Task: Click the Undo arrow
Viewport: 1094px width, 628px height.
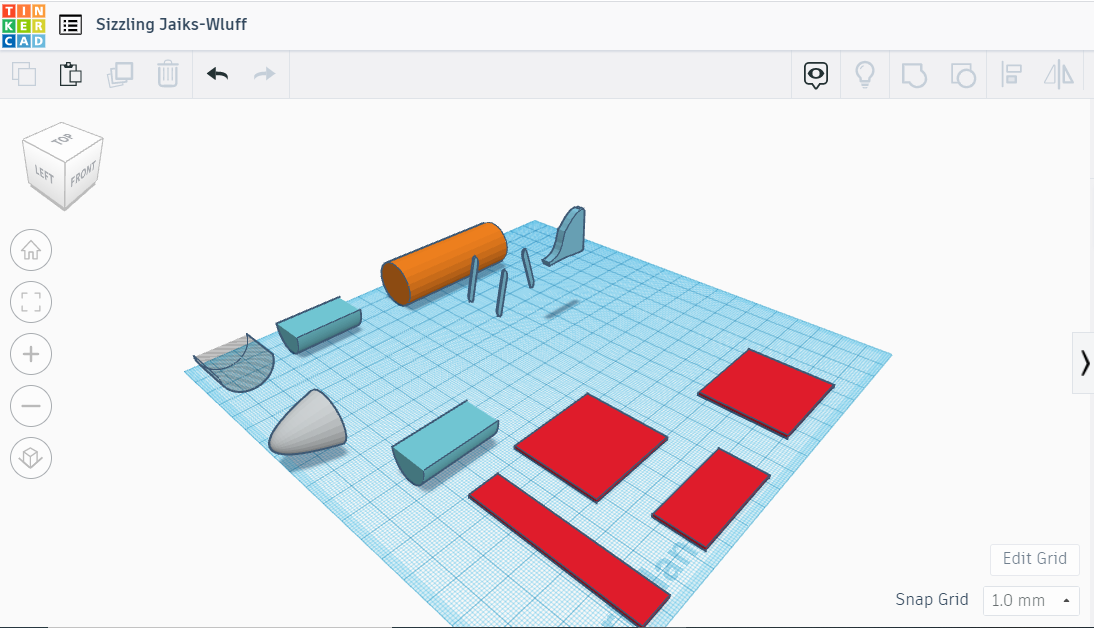Action: click(217, 74)
